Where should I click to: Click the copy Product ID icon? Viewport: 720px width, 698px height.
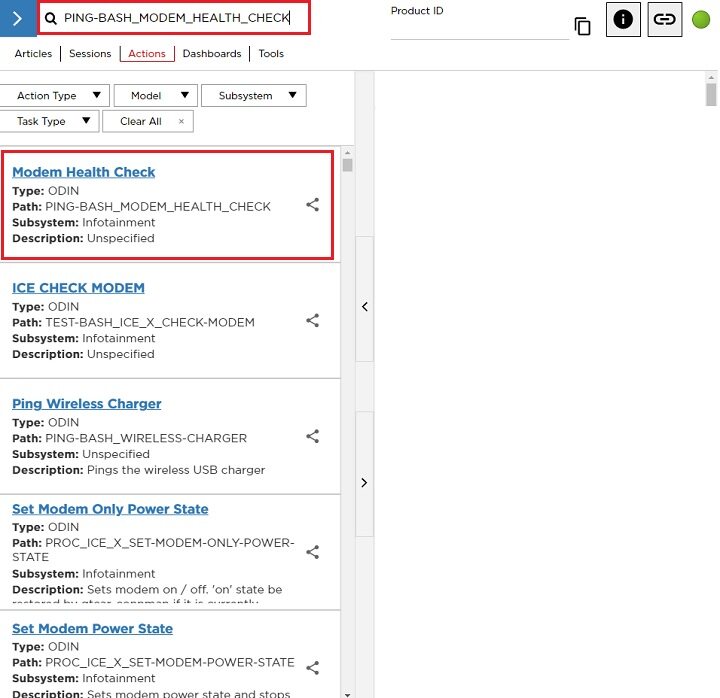[582, 26]
